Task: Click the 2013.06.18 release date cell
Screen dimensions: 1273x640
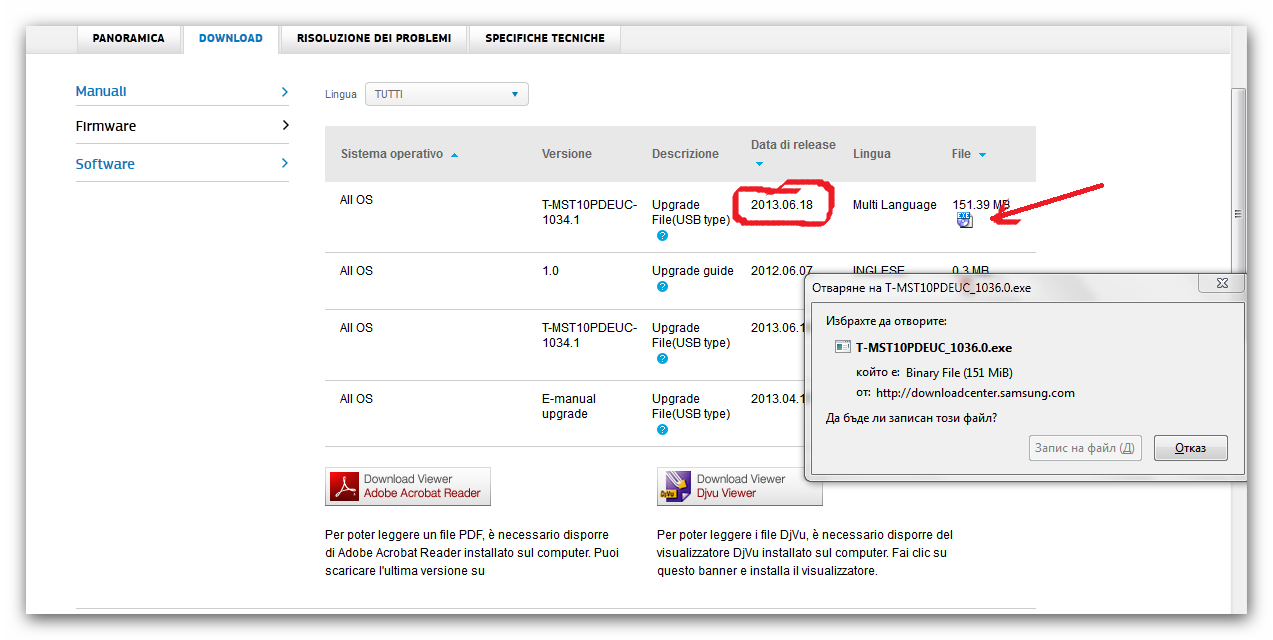Action: tap(782, 204)
